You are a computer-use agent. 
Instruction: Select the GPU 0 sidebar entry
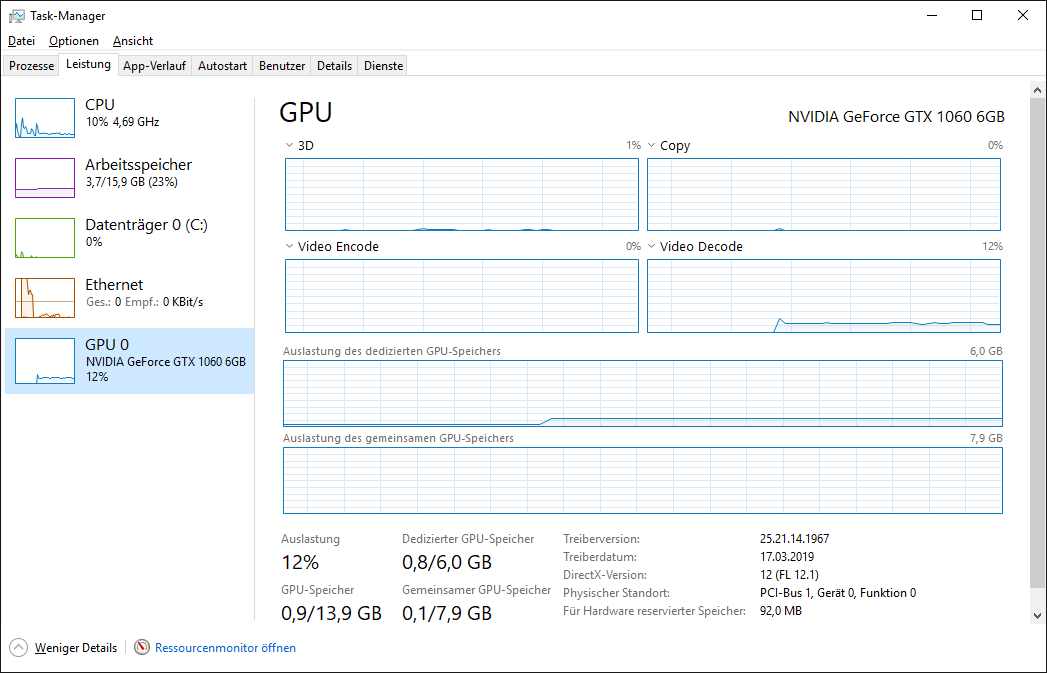click(x=130, y=360)
